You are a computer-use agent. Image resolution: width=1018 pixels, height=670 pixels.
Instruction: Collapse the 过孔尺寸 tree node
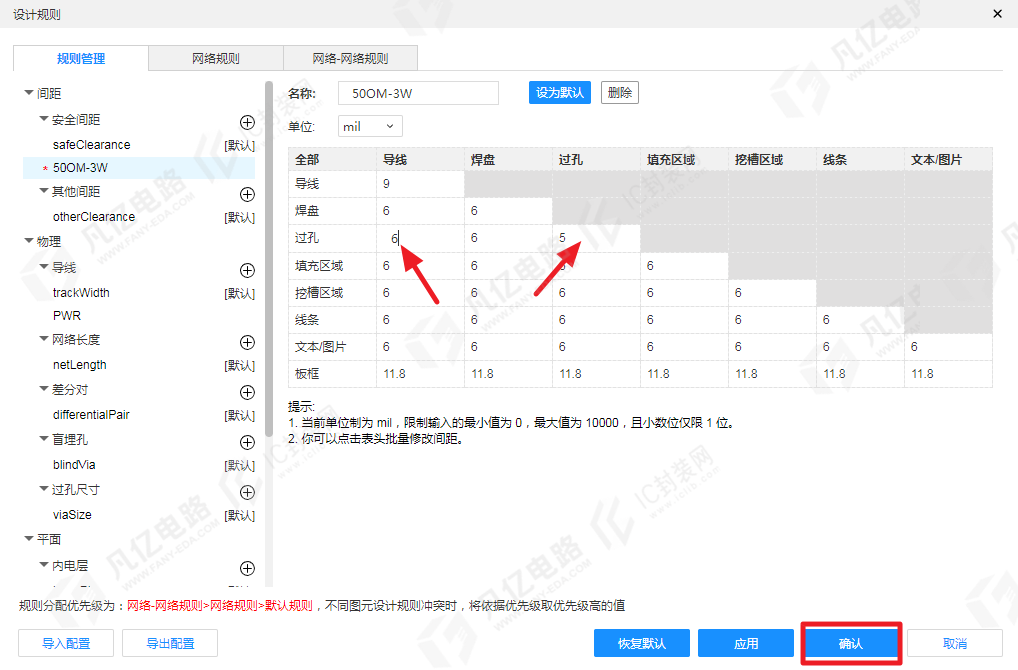[x=43, y=489]
